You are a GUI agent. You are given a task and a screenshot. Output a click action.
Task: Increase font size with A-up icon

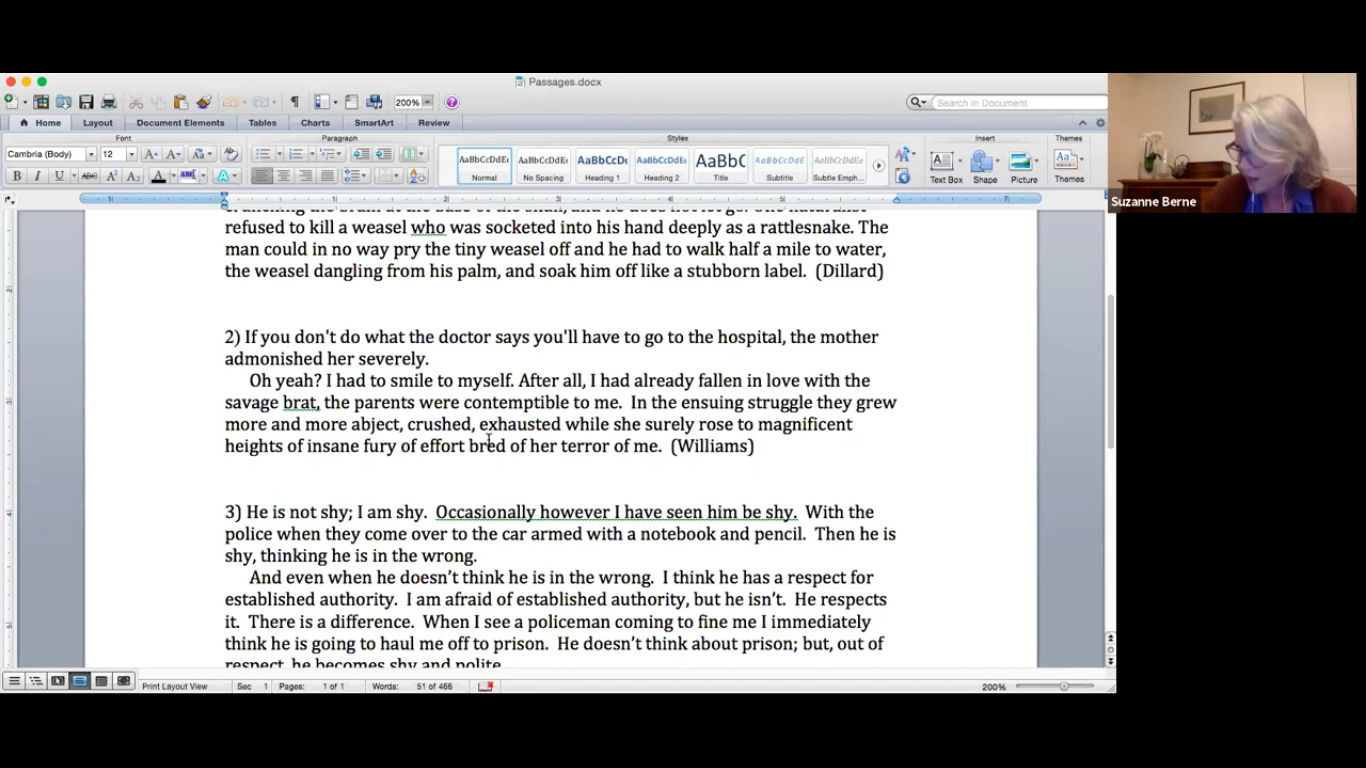pyautogui.click(x=151, y=154)
